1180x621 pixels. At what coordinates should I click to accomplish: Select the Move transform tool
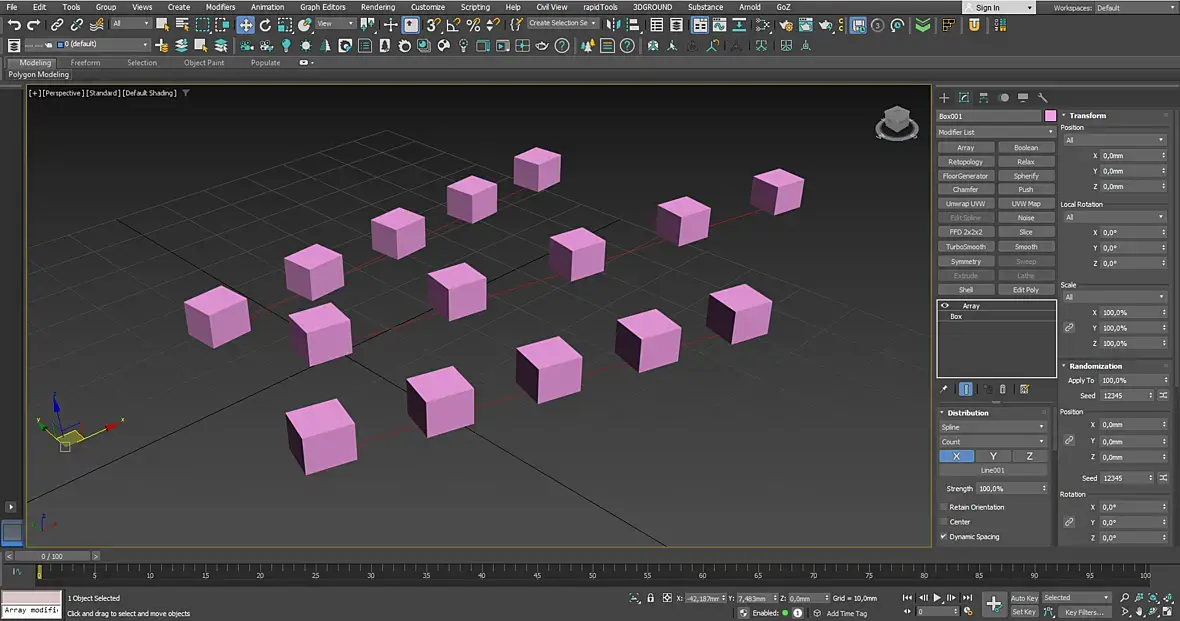tap(245, 25)
